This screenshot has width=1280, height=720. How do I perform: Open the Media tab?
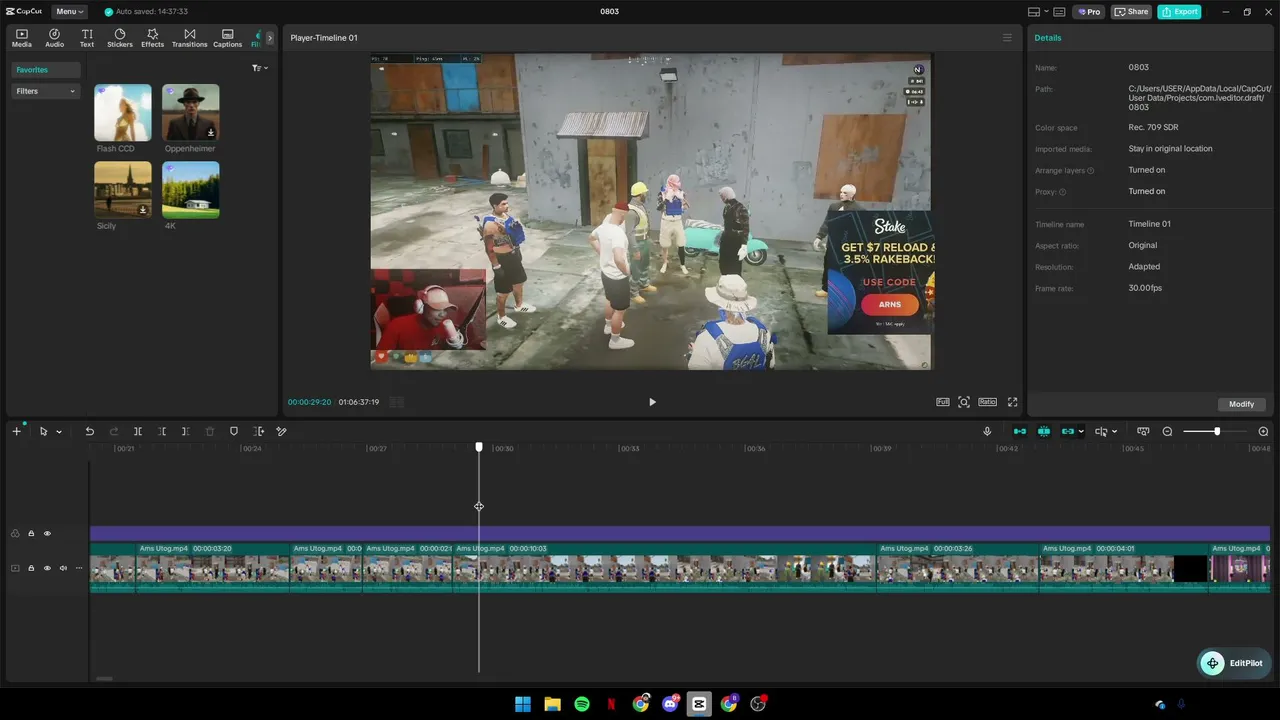point(22,38)
